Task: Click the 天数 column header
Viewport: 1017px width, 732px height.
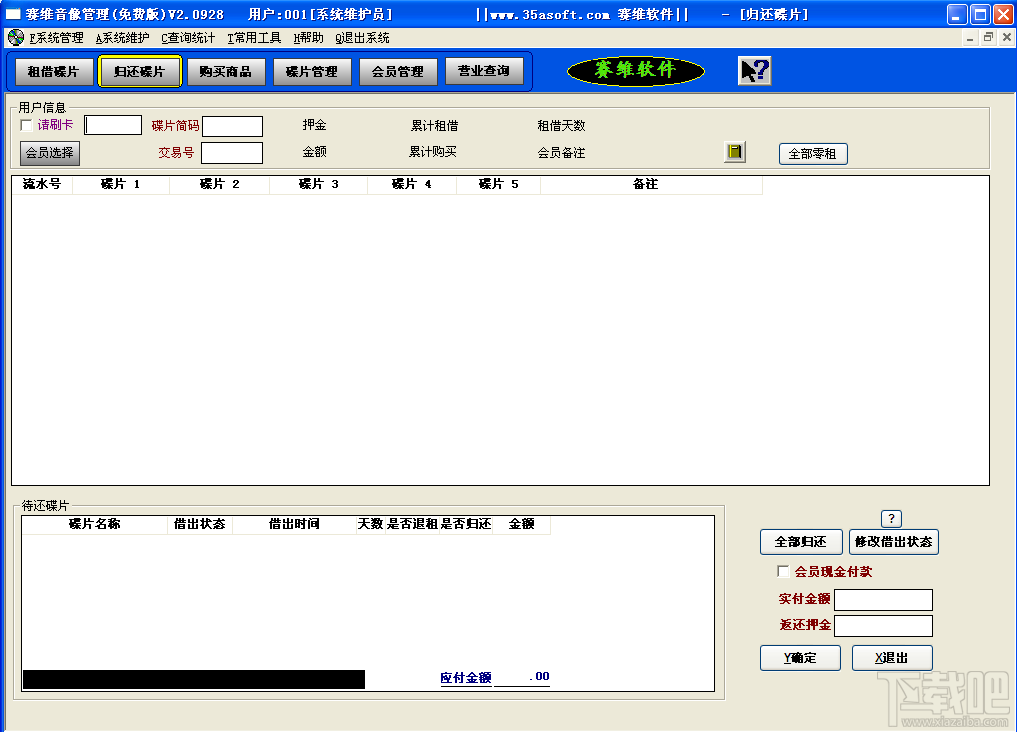Action: [x=370, y=524]
